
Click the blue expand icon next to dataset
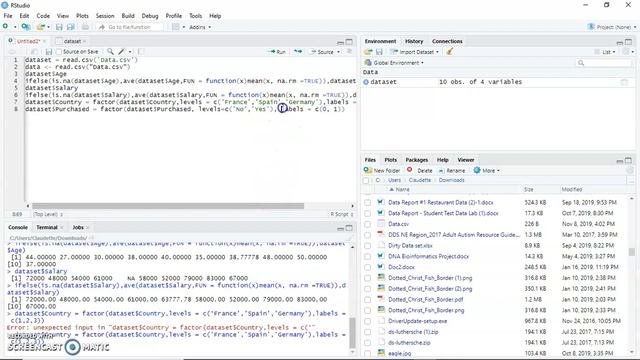click(366, 82)
